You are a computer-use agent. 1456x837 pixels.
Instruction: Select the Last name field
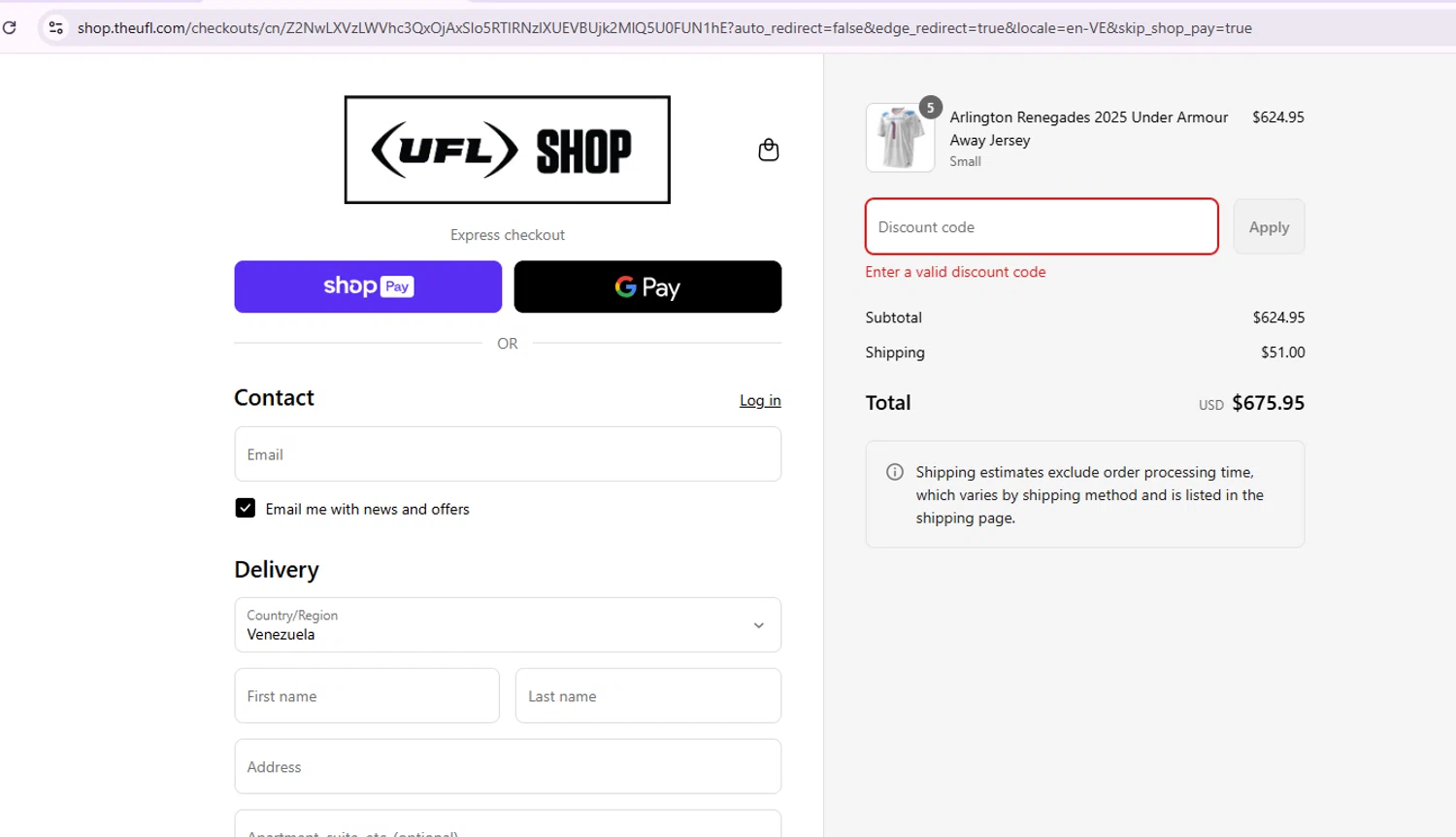[647, 695]
